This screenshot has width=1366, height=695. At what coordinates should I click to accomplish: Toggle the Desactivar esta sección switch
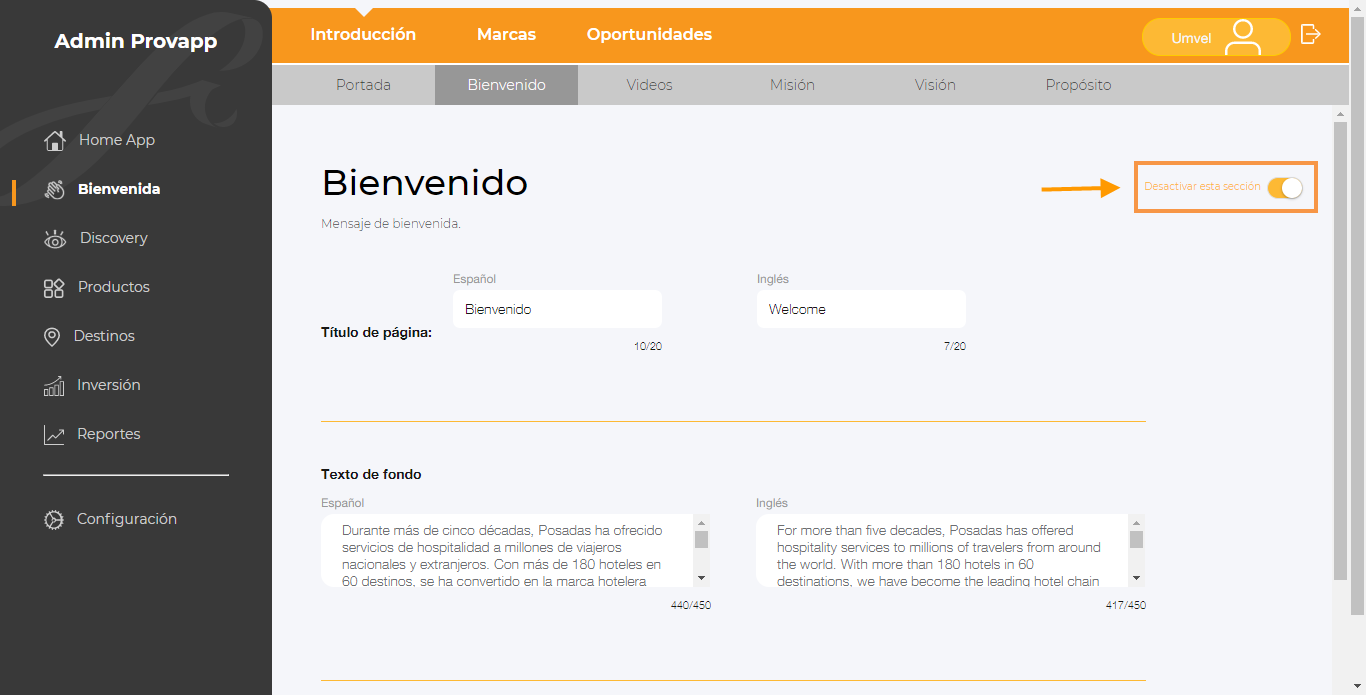coord(1285,187)
